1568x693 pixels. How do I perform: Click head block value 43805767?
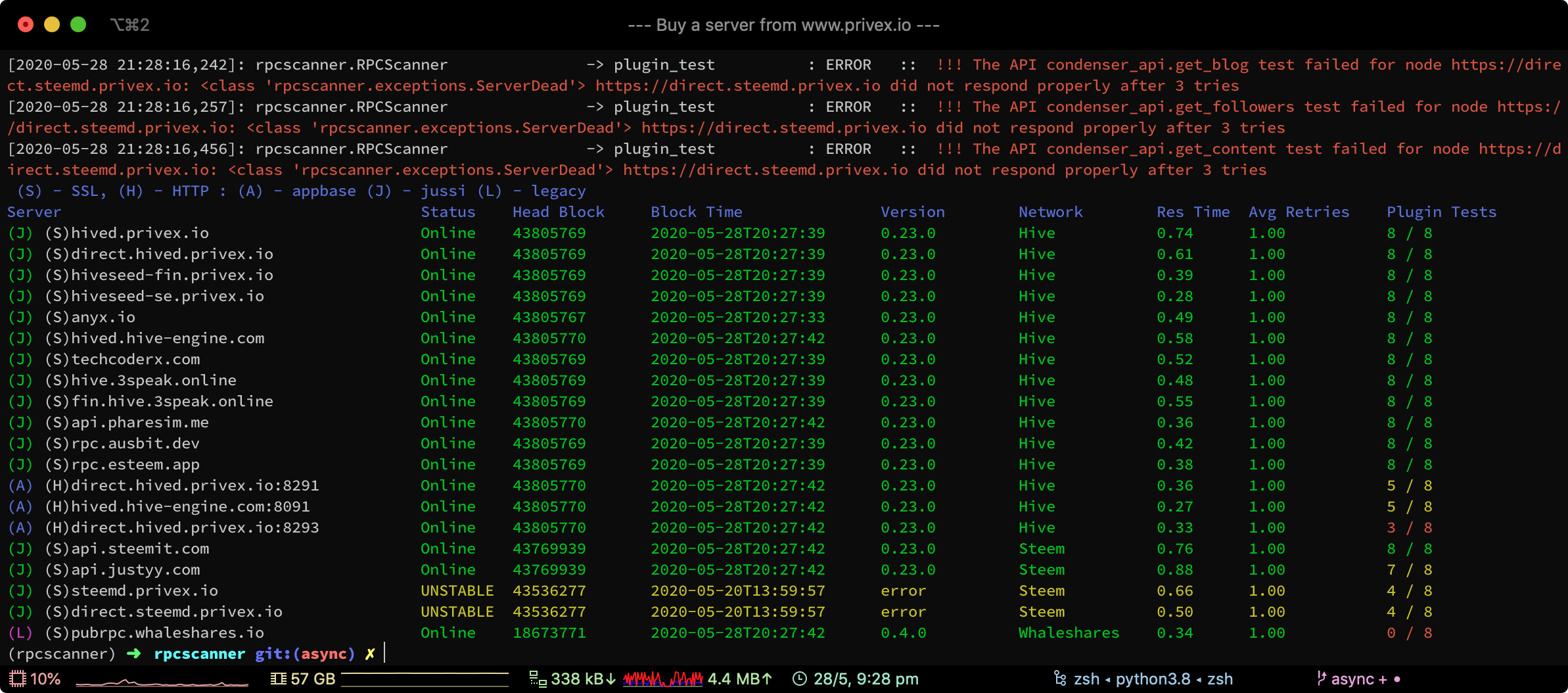(x=549, y=317)
